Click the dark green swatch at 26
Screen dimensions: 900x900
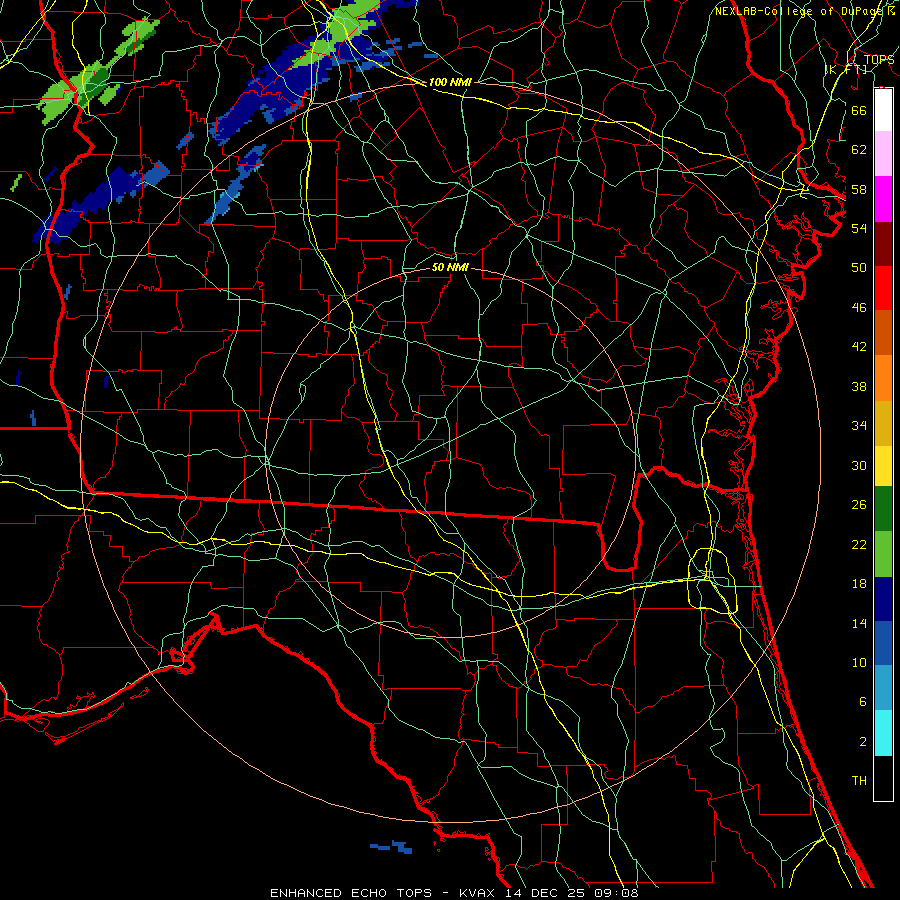[x=883, y=509]
